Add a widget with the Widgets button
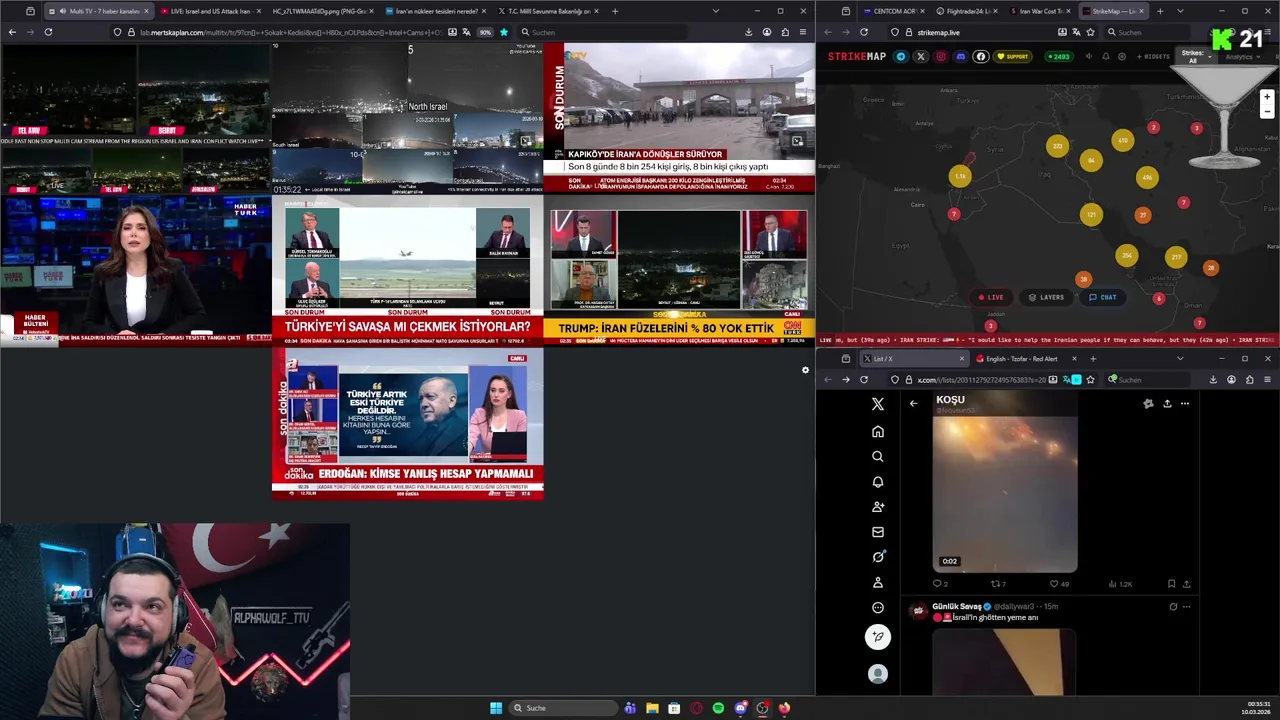Screen dimensions: 1280x720 coord(1153,56)
